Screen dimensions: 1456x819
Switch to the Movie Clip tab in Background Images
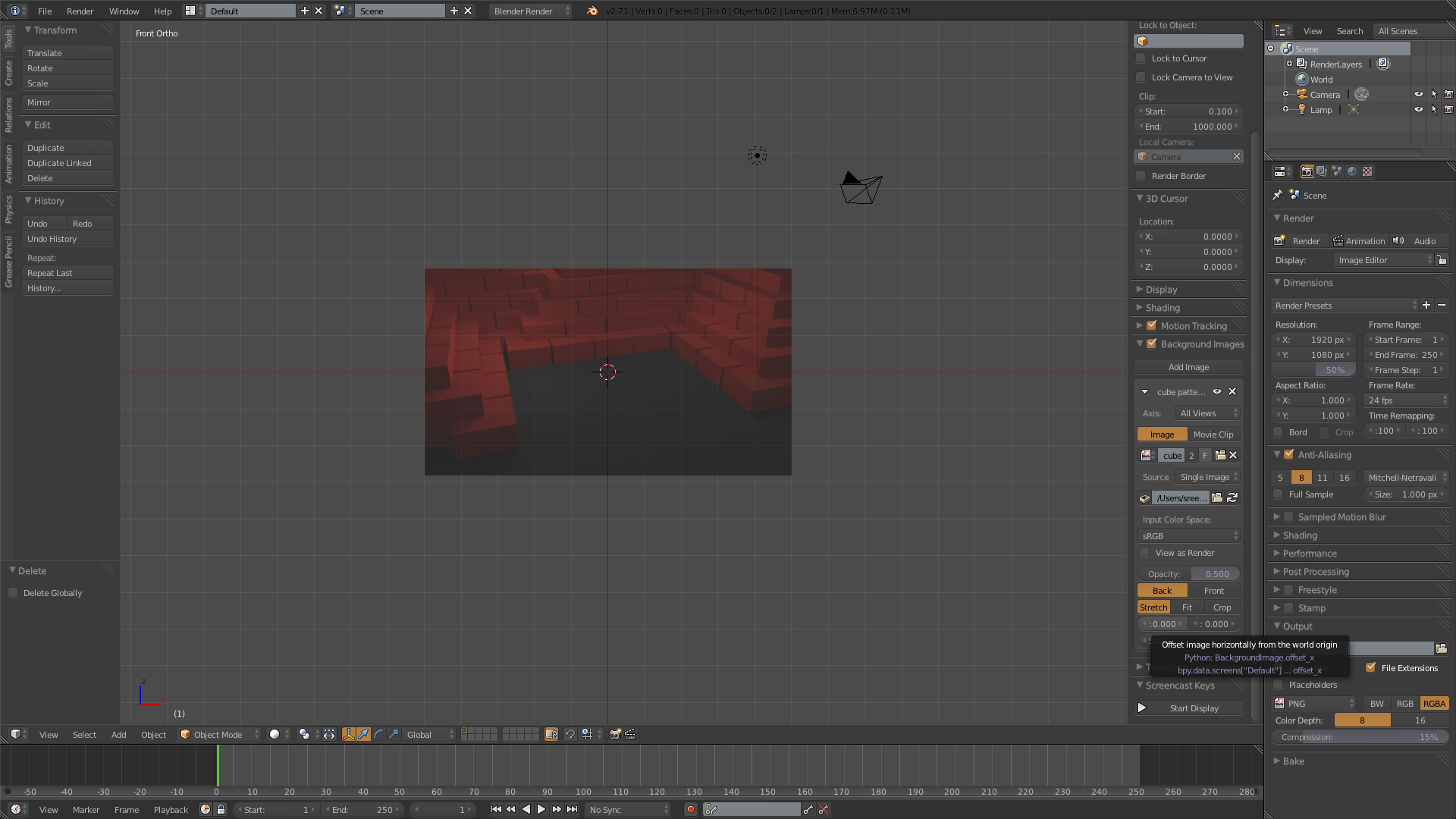pos(1213,434)
